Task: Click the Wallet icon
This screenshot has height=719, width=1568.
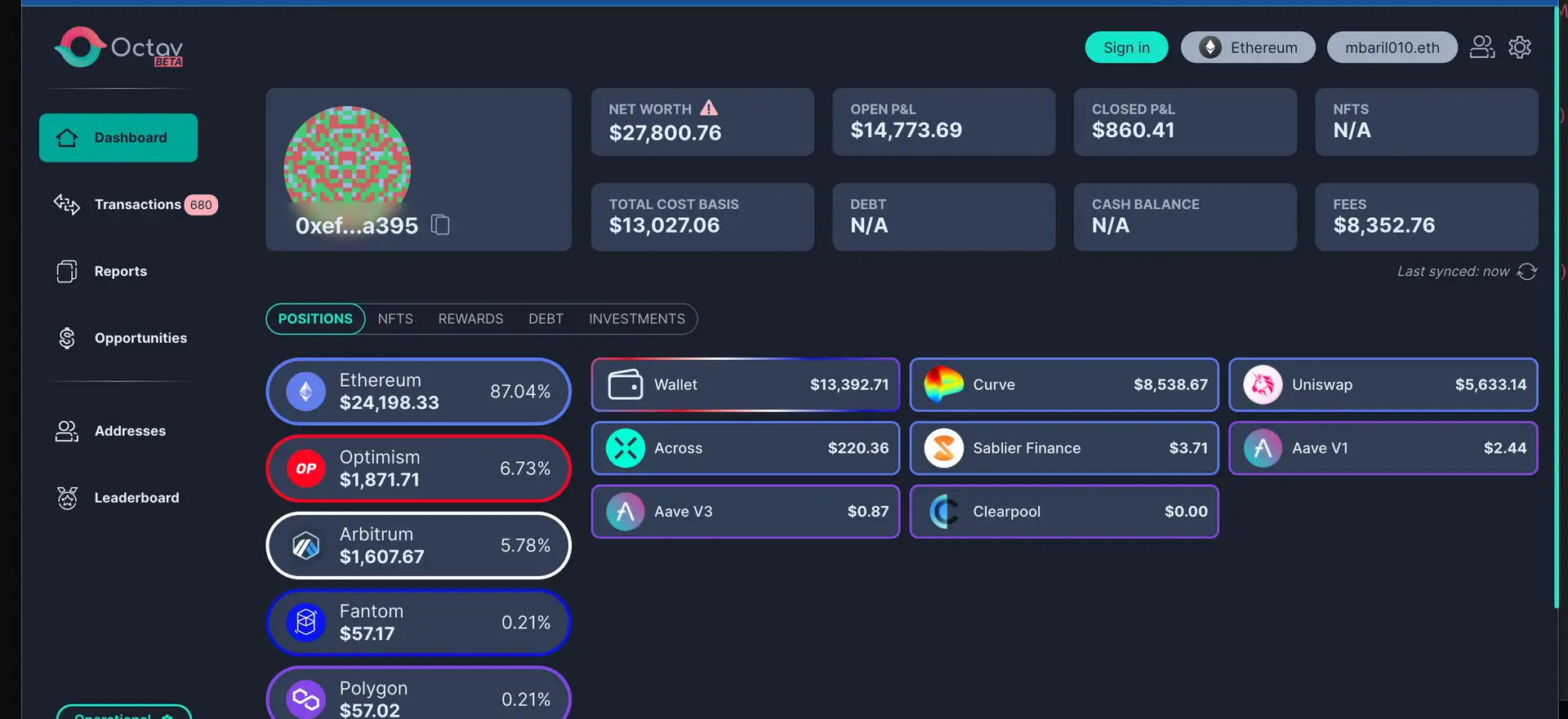Action: (626, 384)
